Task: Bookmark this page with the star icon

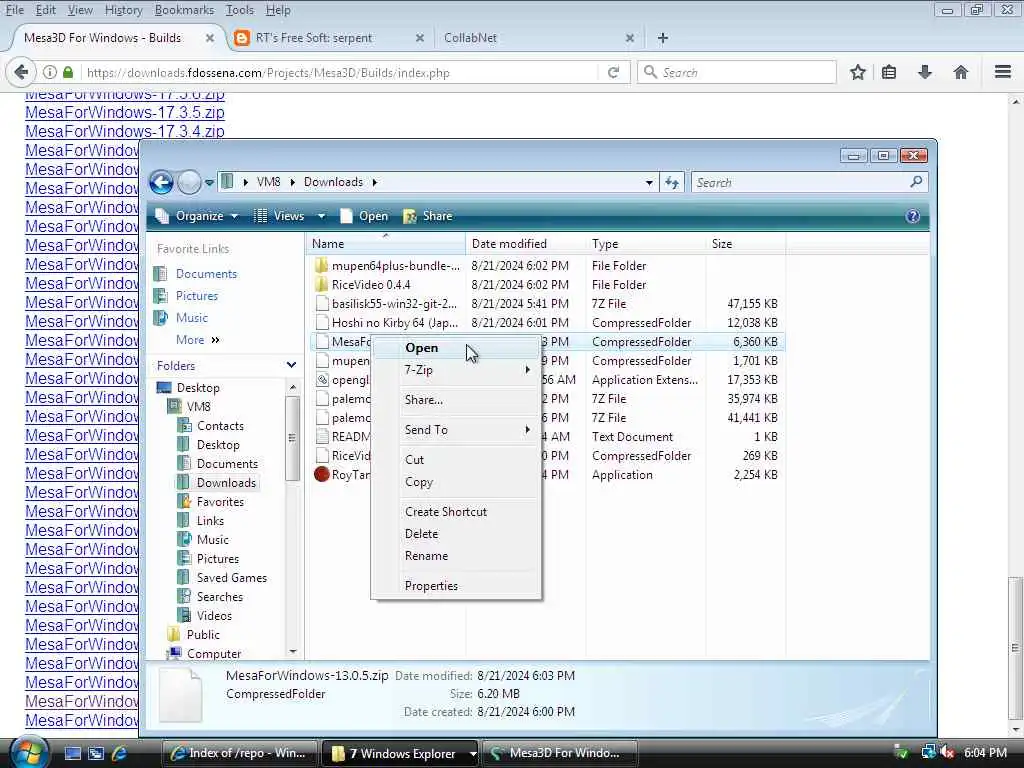Action: coord(857,72)
